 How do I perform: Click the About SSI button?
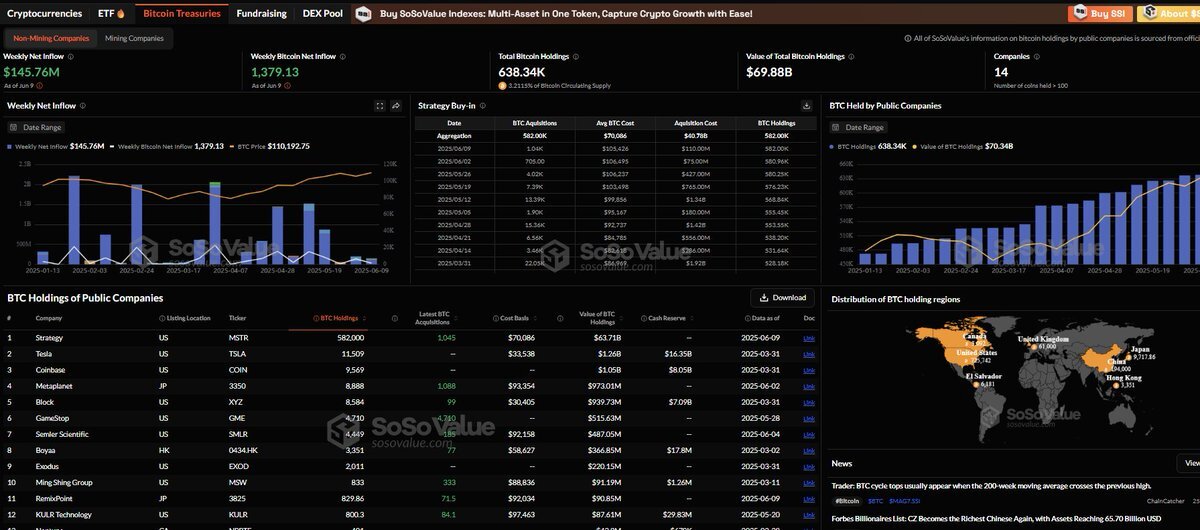coord(1169,14)
